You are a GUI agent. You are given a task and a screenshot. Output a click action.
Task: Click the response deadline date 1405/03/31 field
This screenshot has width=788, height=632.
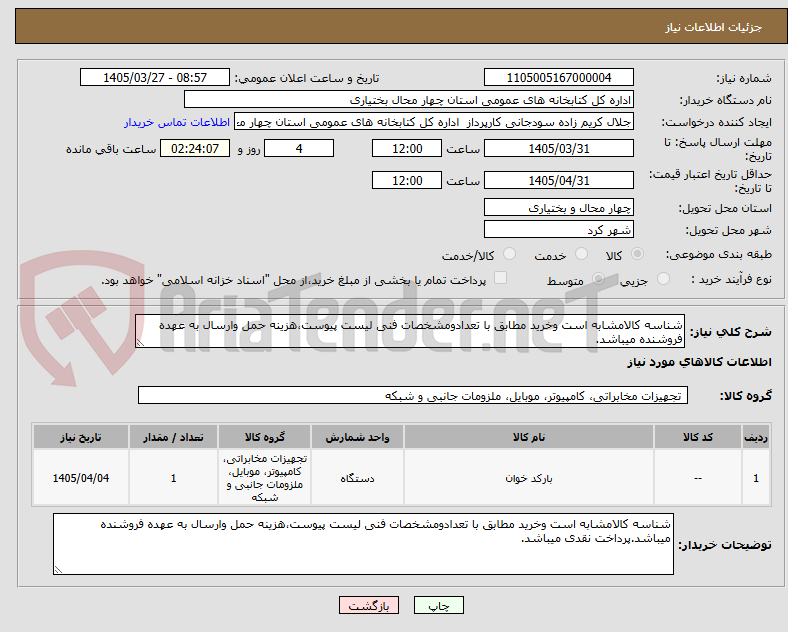pos(559,149)
